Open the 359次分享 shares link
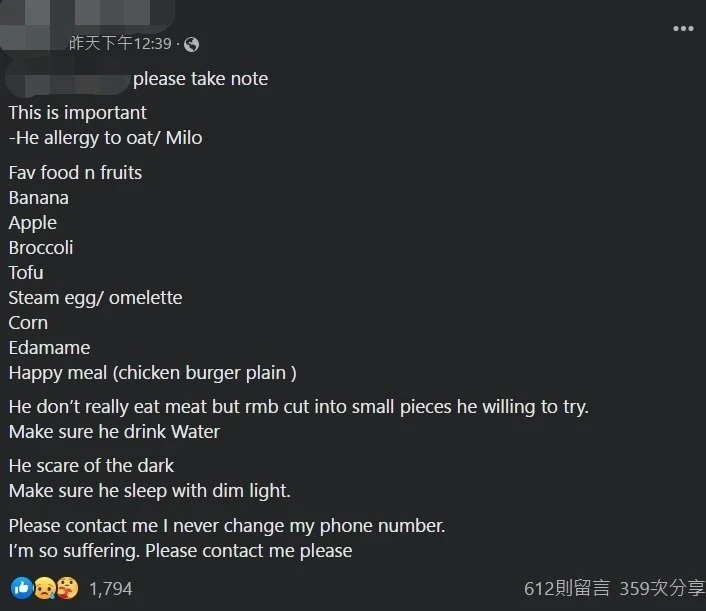Viewport: 706px width, 611px height. (x=661, y=589)
